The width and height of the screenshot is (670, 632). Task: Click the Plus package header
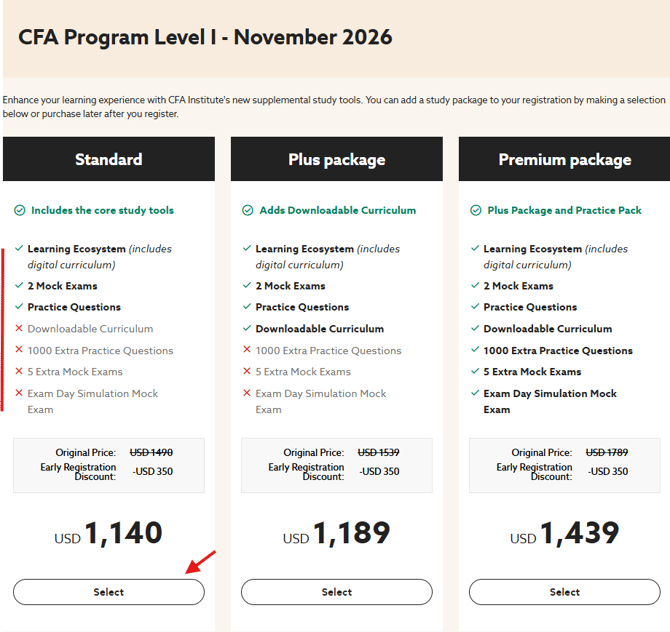coord(336,159)
